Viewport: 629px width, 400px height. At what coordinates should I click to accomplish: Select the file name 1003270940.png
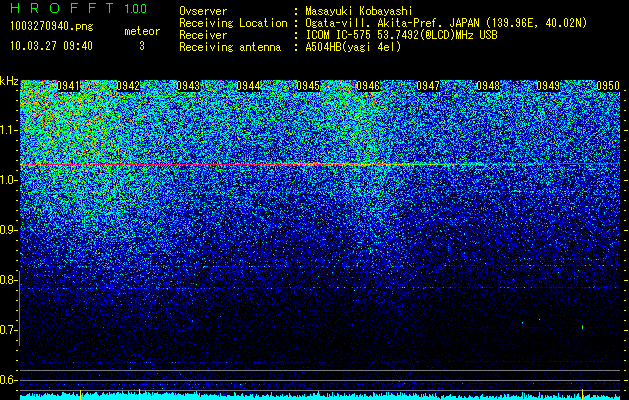[x=52, y=26]
